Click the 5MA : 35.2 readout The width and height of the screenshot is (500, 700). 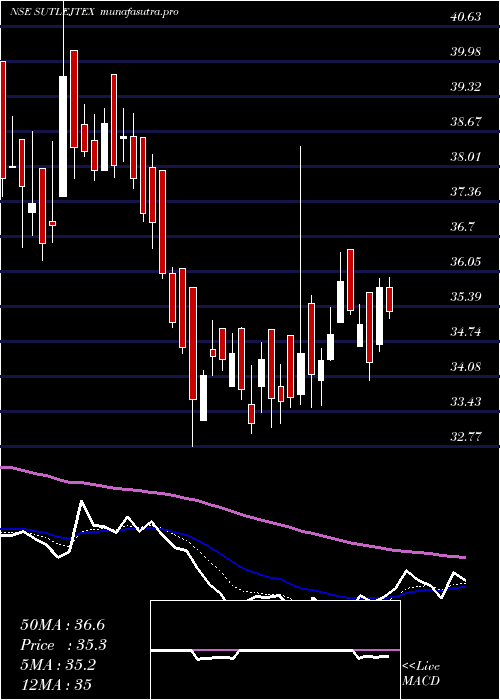pos(58,665)
